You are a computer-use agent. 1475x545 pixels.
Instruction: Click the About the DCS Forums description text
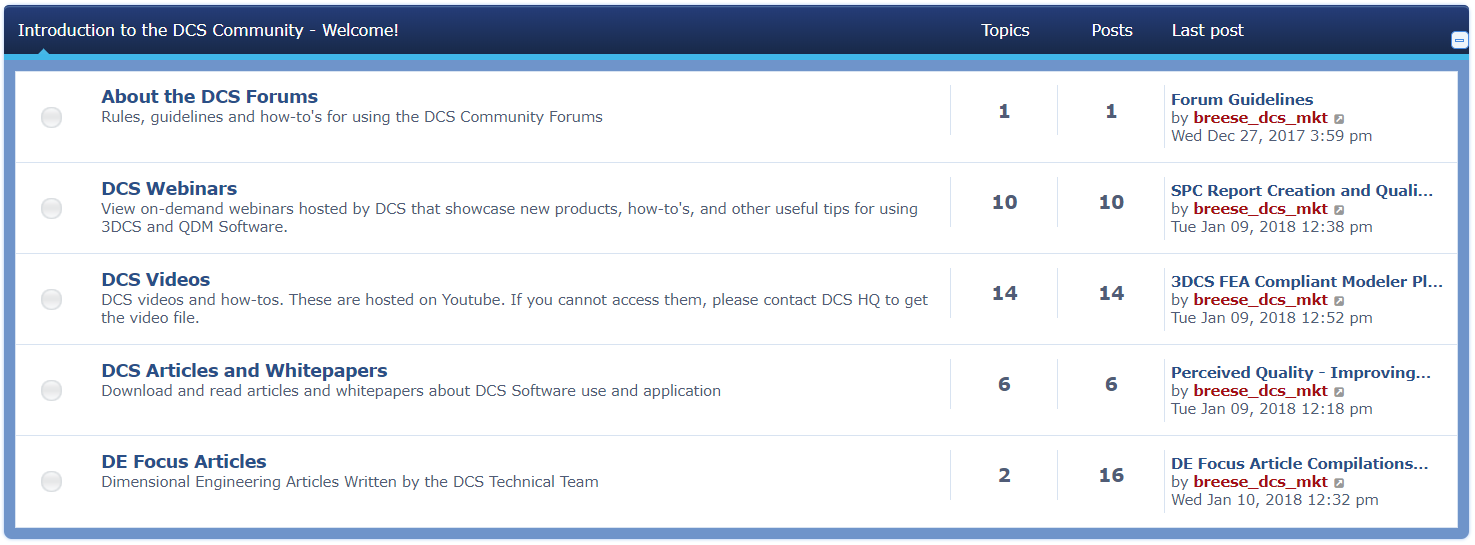[x=352, y=117]
